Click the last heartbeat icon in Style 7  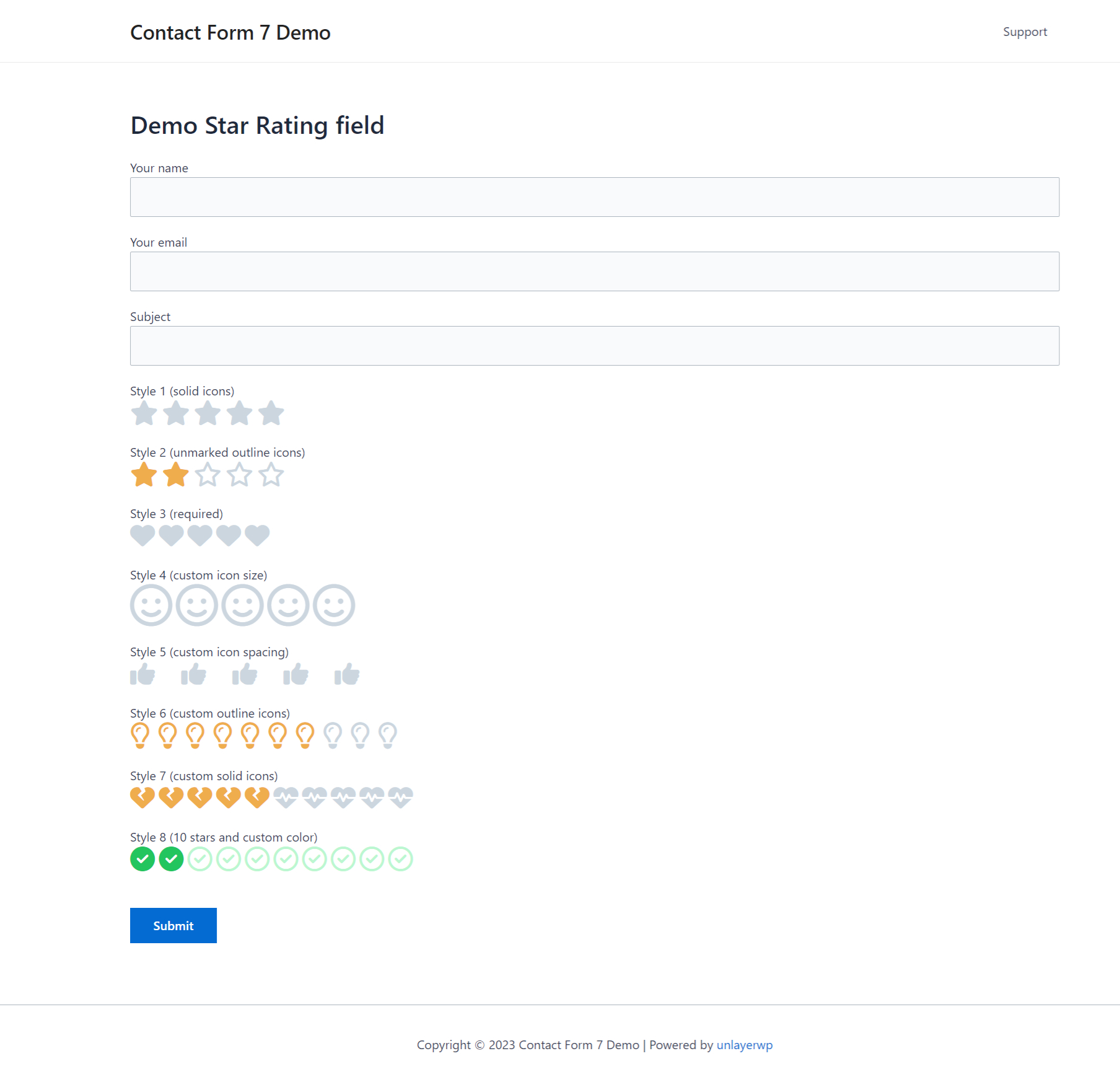[400, 797]
